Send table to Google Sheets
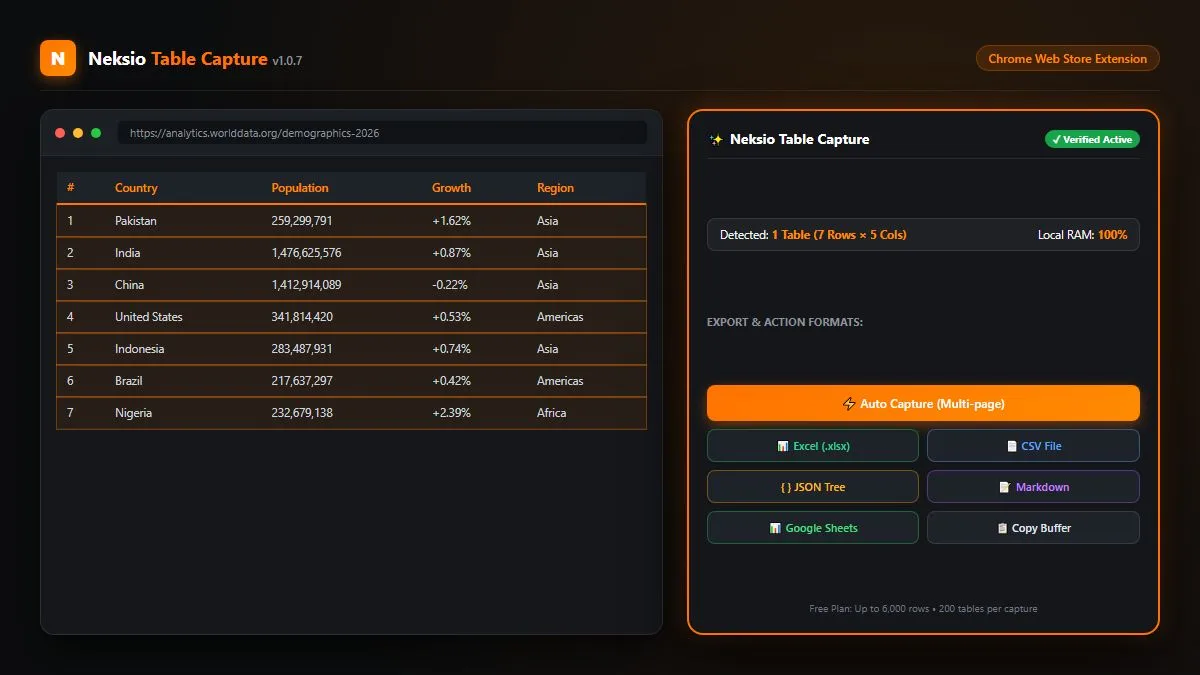 tap(813, 528)
